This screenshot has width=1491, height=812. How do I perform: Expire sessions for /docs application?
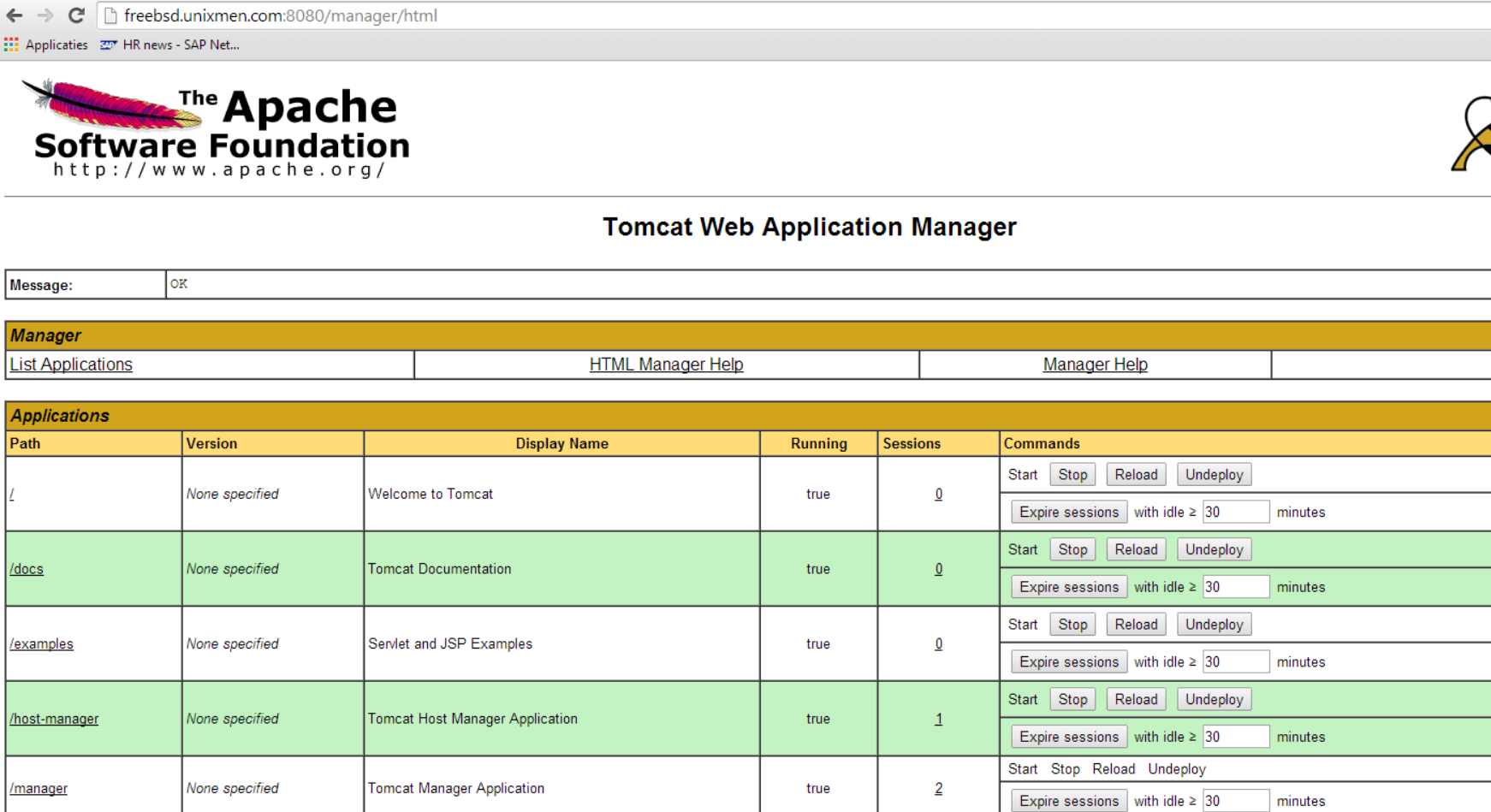[x=1069, y=587]
